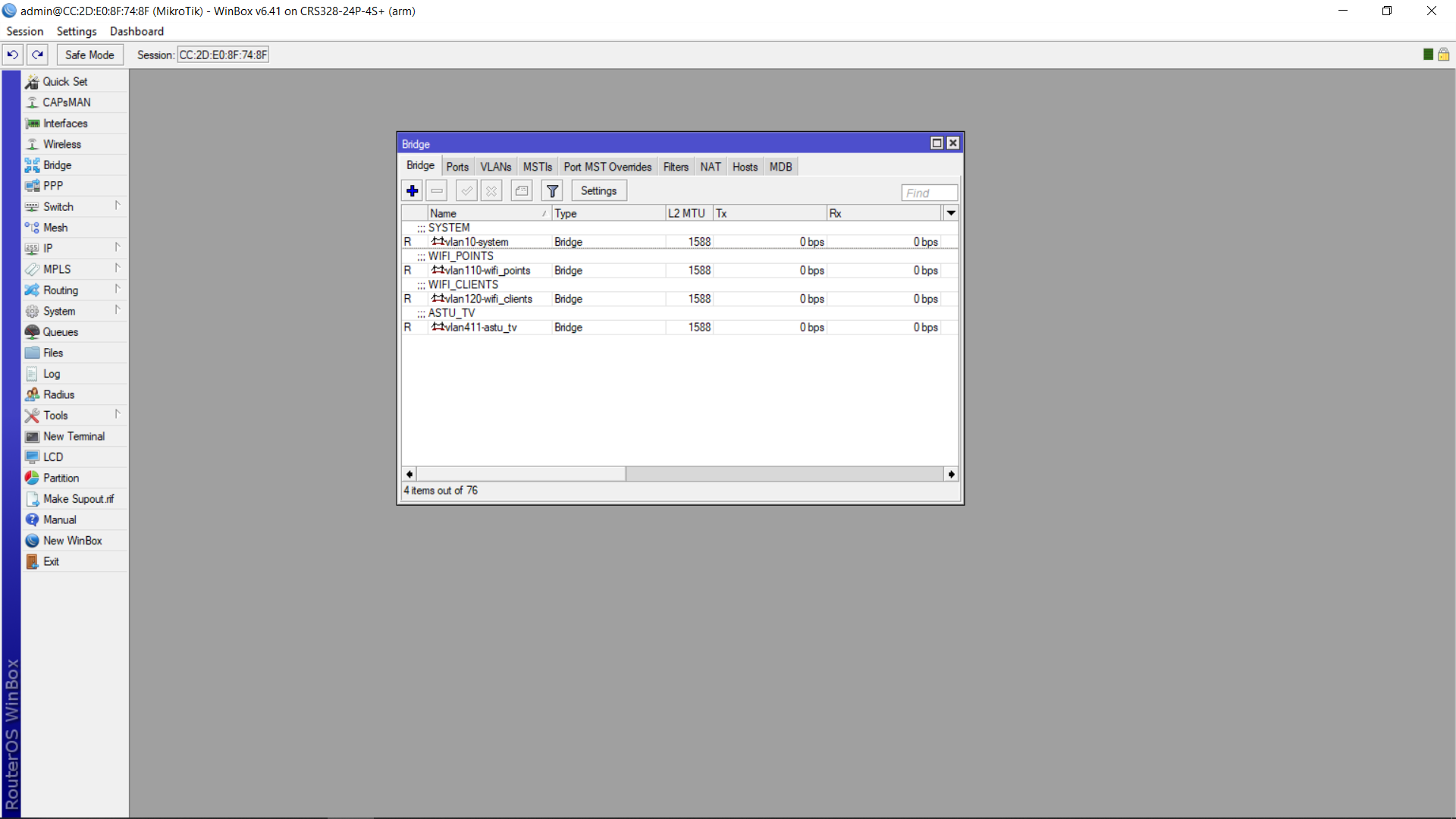This screenshot has height=819, width=1456.
Task: Open the Settings menu
Action: tap(77, 31)
